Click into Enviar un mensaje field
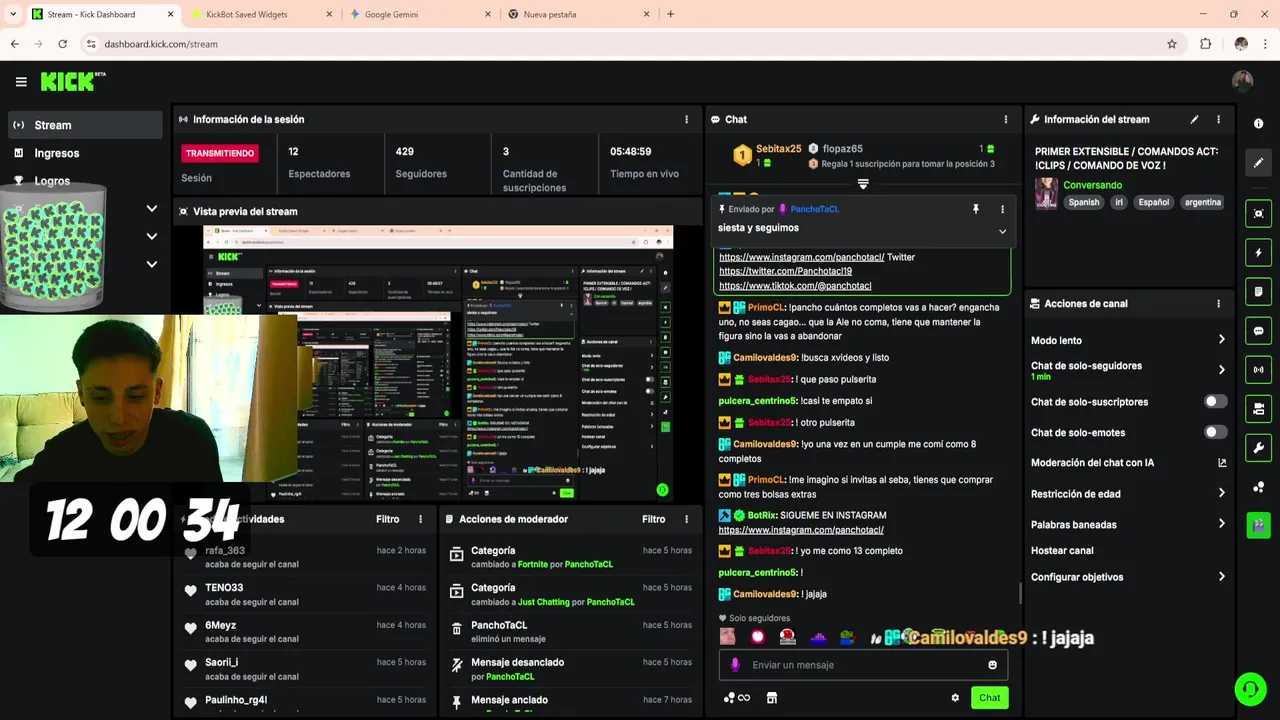 click(x=863, y=665)
